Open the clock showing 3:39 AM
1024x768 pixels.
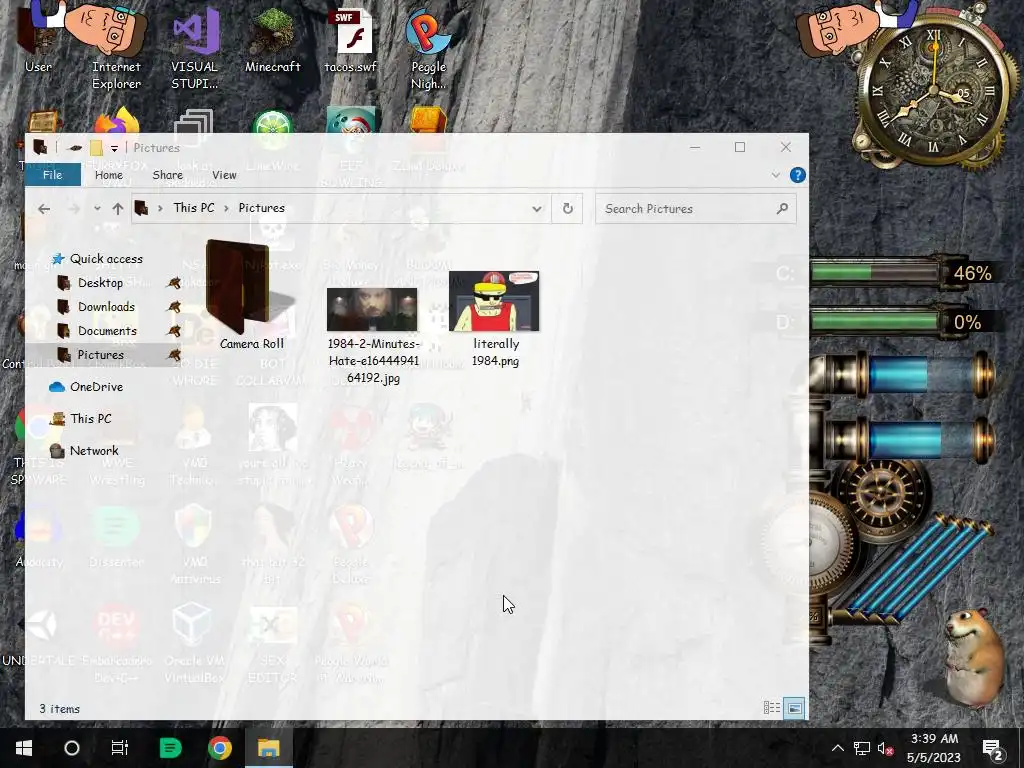pos(935,748)
